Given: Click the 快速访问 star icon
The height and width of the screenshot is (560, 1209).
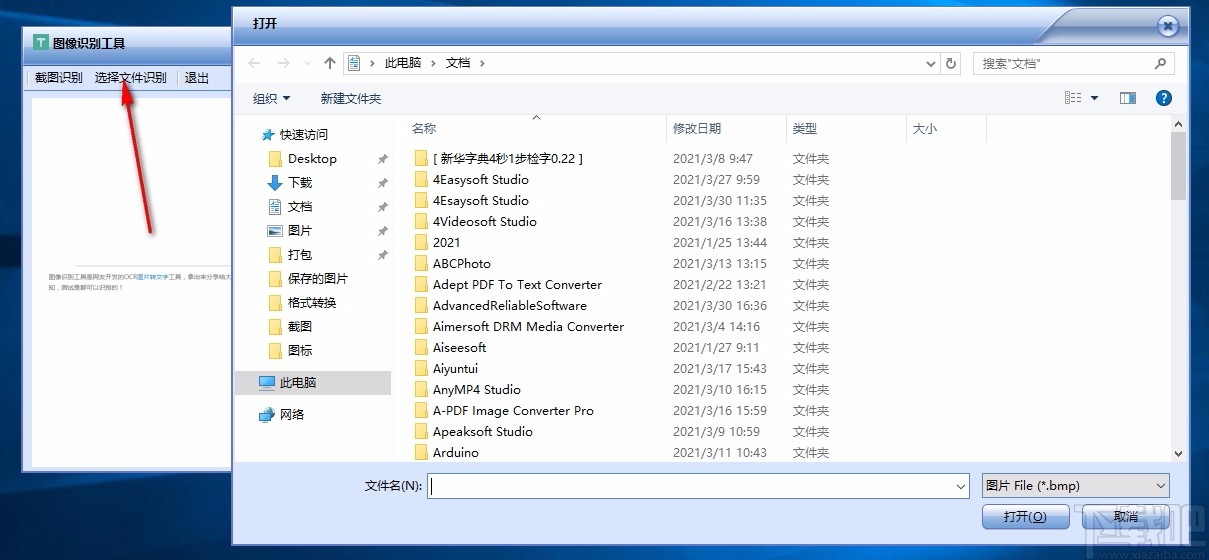Looking at the screenshot, I should (268, 135).
